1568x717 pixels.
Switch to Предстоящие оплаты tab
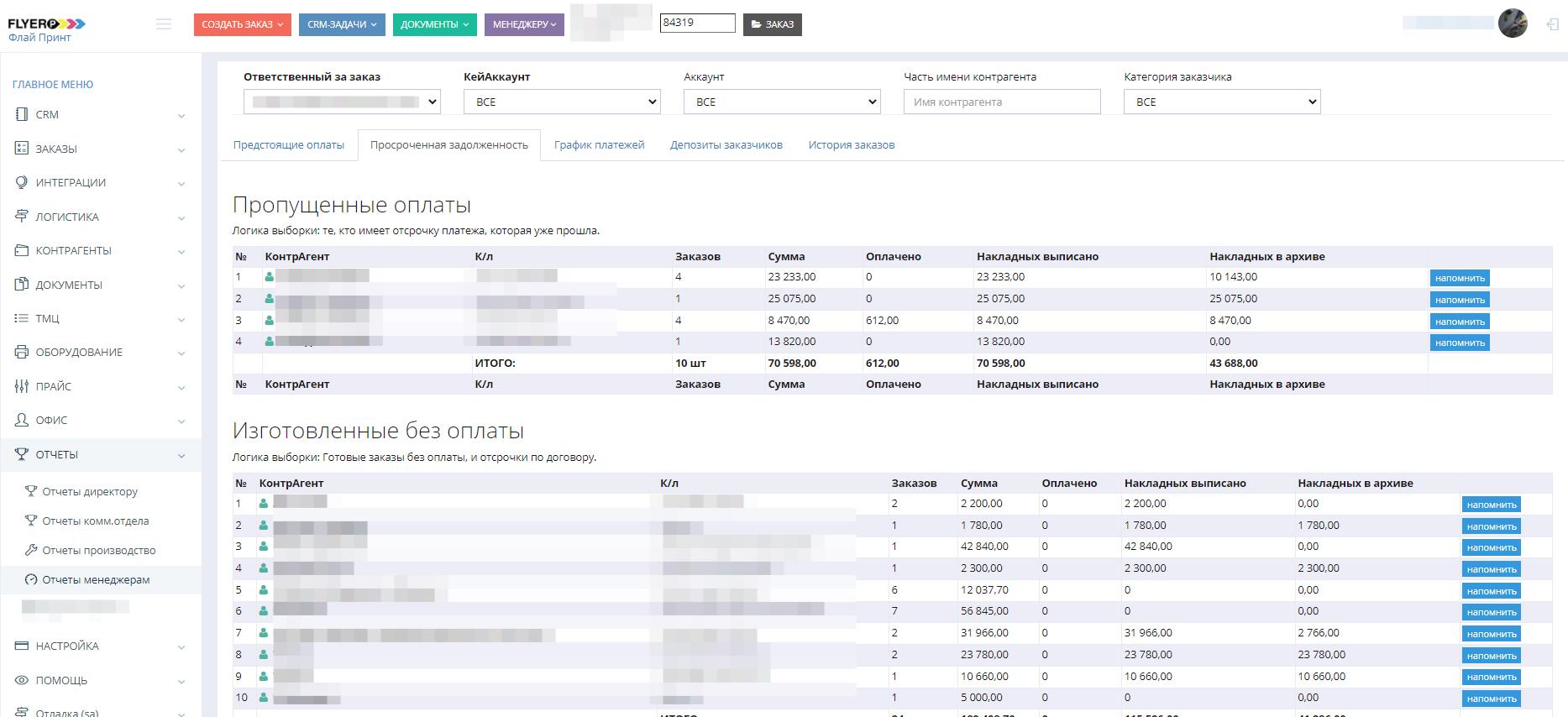pyautogui.click(x=289, y=144)
